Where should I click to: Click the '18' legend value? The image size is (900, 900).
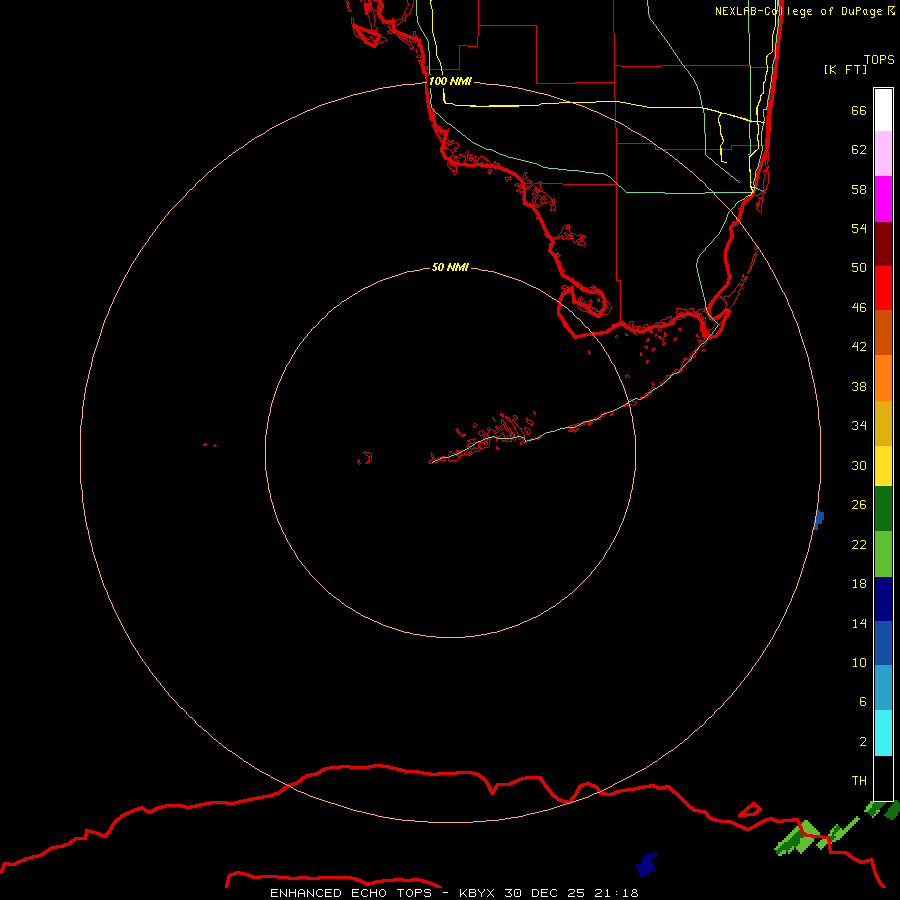click(x=859, y=584)
